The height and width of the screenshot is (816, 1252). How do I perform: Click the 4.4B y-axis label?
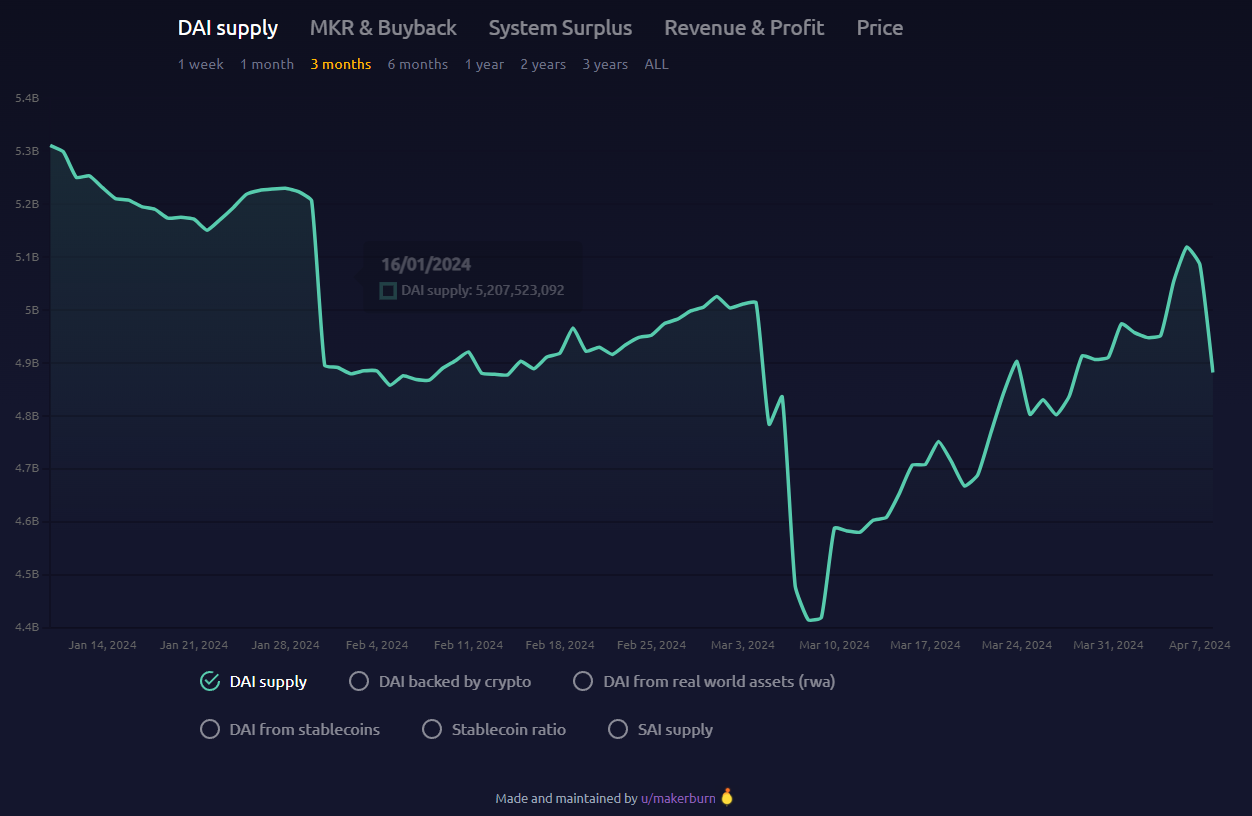coord(27,628)
